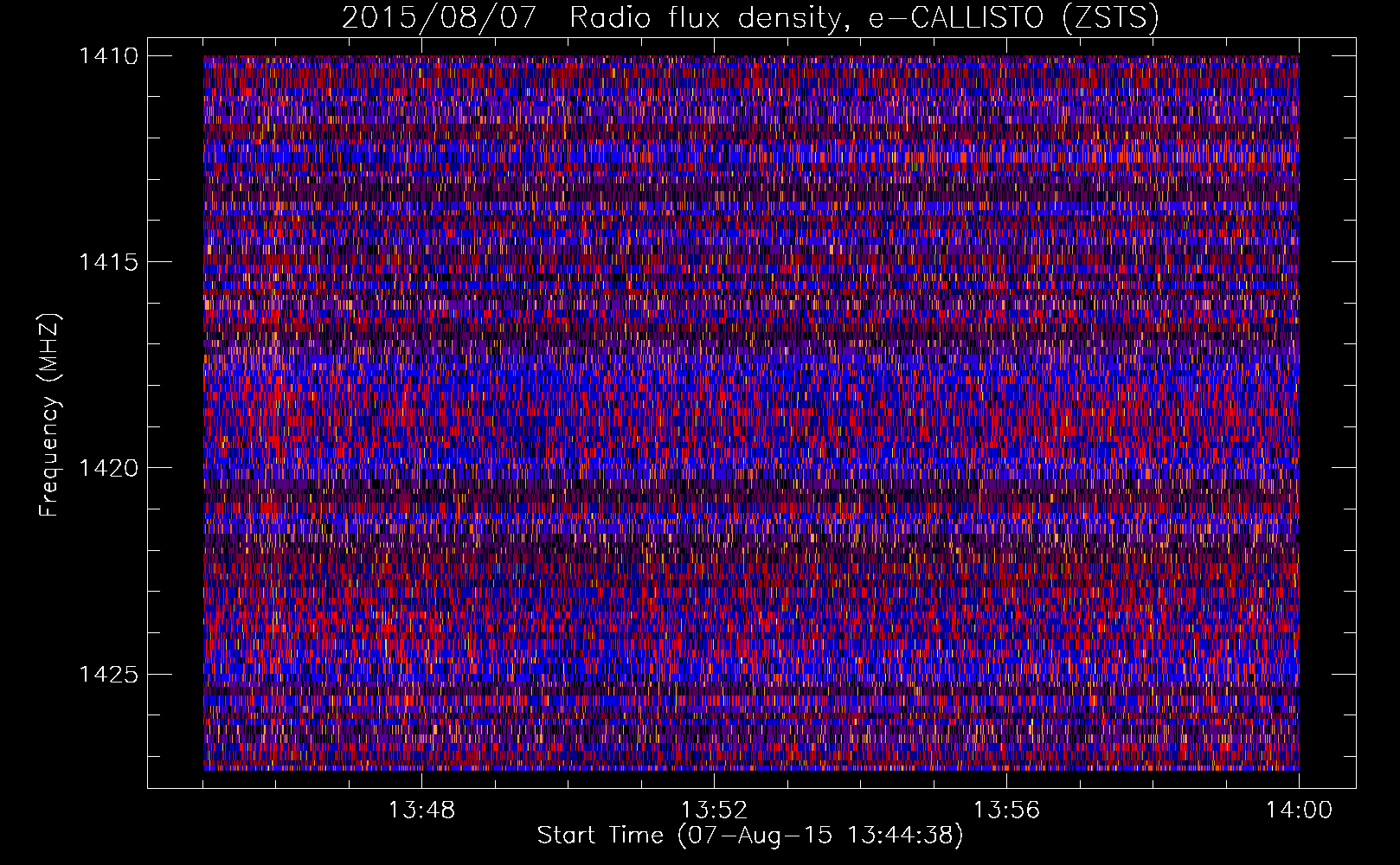Click the plot title "2015/08/07 Radio flux density, e-CALLISTO (ZSTS)"
The width and height of the screenshot is (1400, 865).
[750, 17]
